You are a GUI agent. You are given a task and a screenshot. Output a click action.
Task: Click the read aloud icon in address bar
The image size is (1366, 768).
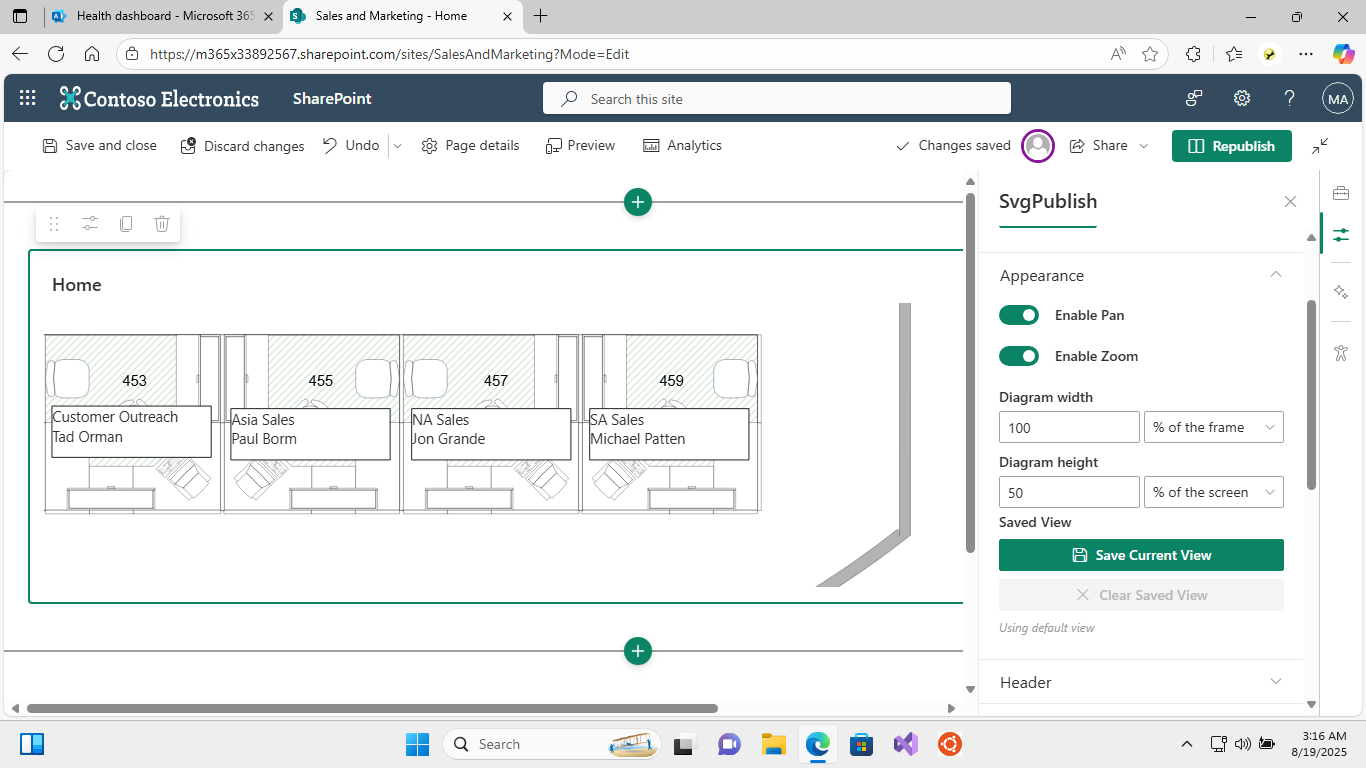[1118, 54]
